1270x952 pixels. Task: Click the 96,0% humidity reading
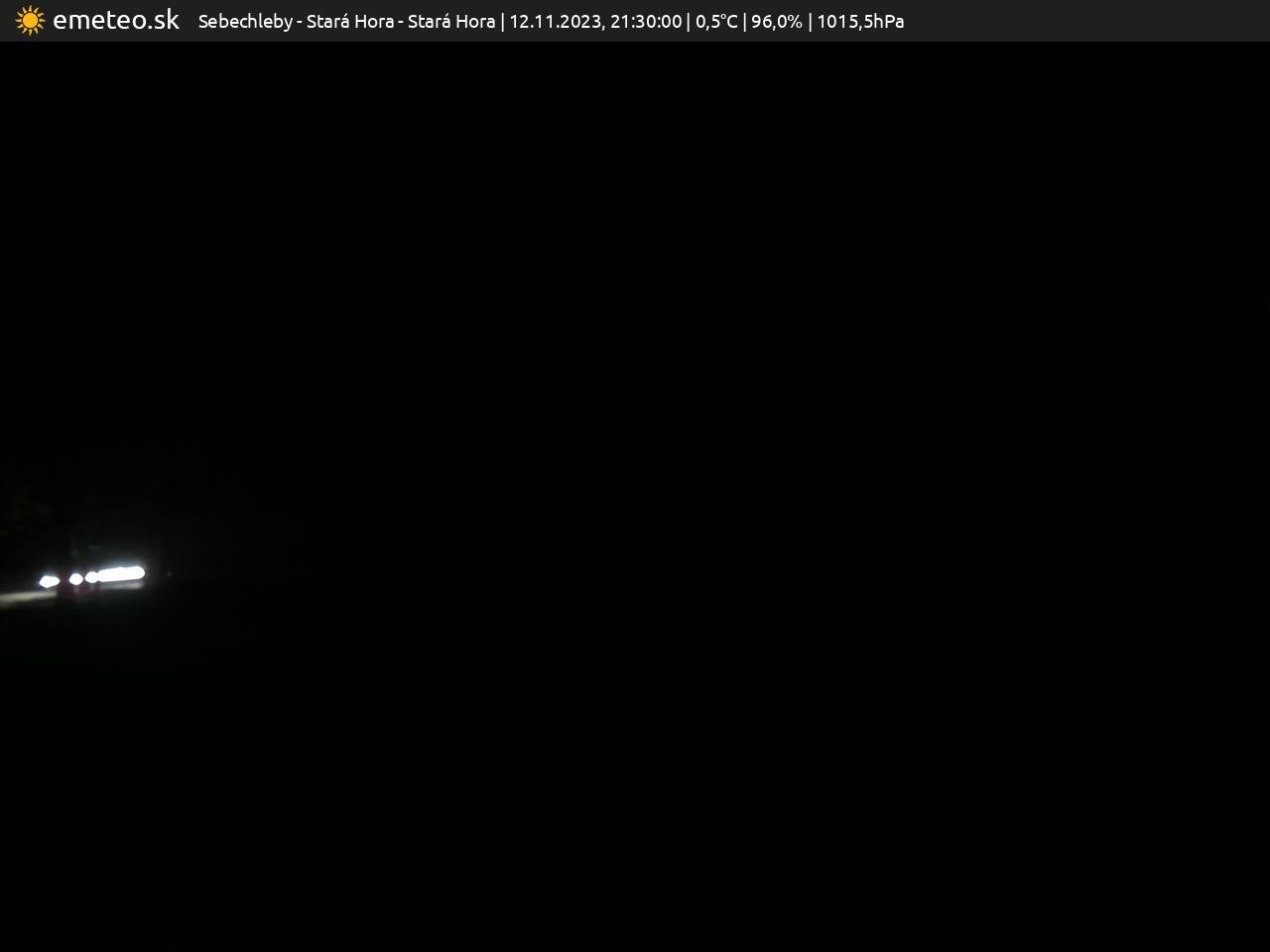(x=776, y=21)
